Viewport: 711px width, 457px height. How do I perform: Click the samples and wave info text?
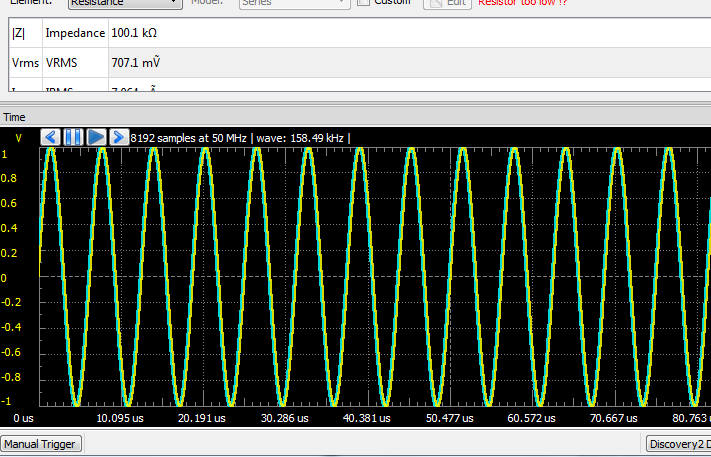click(240, 138)
